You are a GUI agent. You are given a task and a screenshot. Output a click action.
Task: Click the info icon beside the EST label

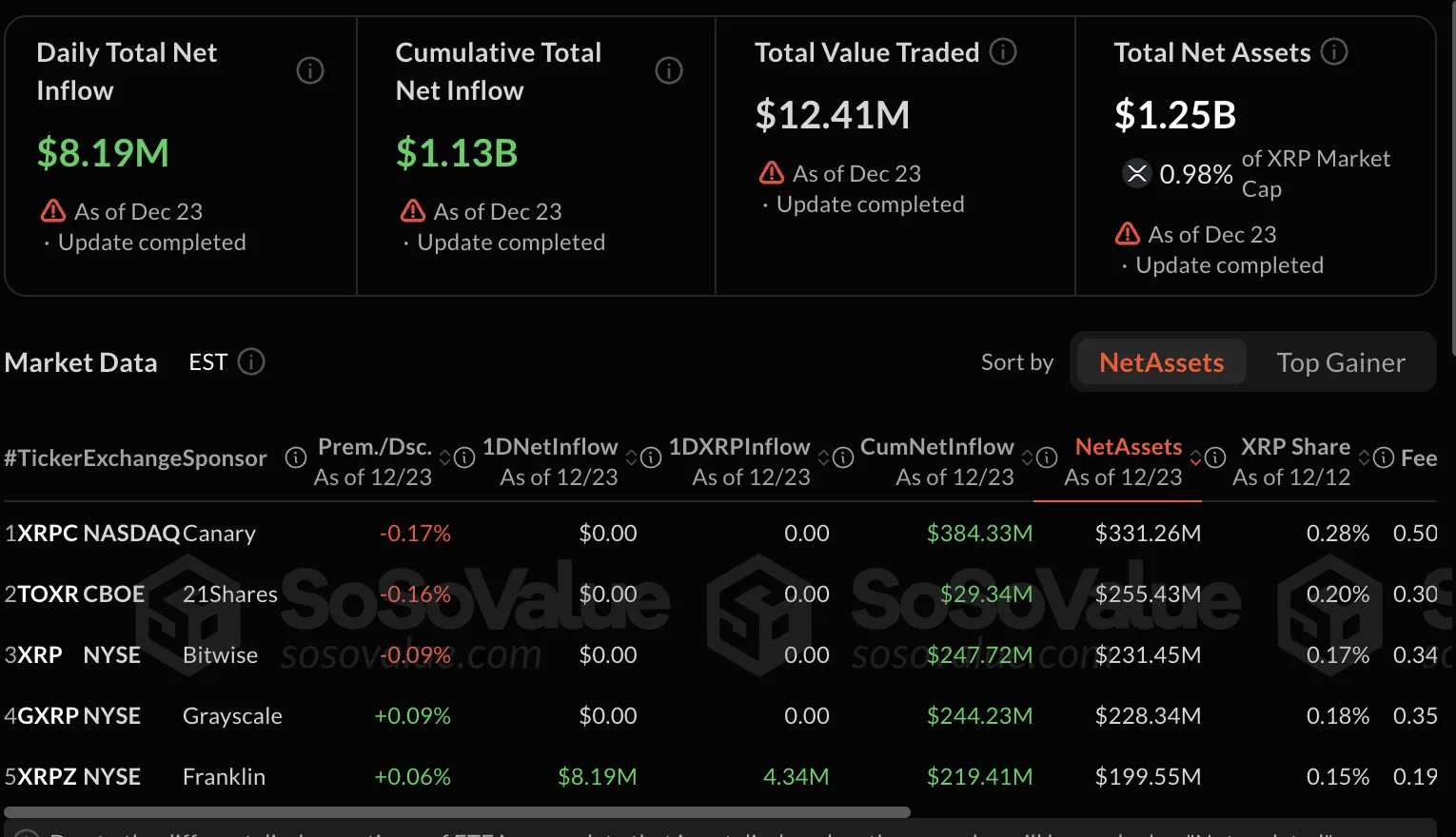(x=250, y=361)
